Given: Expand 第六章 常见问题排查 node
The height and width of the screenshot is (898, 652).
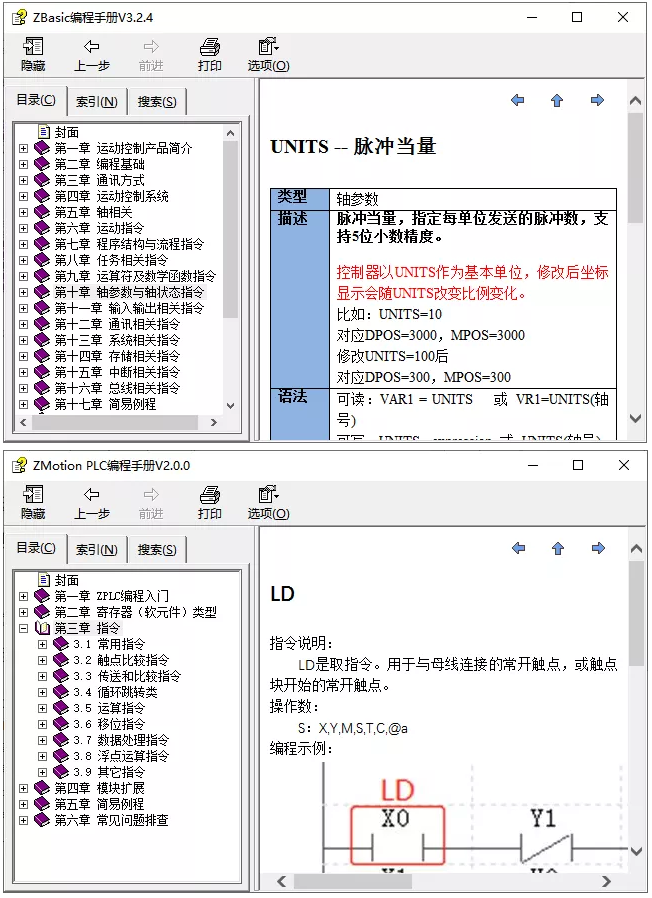Looking at the screenshot, I should (23, 820).
